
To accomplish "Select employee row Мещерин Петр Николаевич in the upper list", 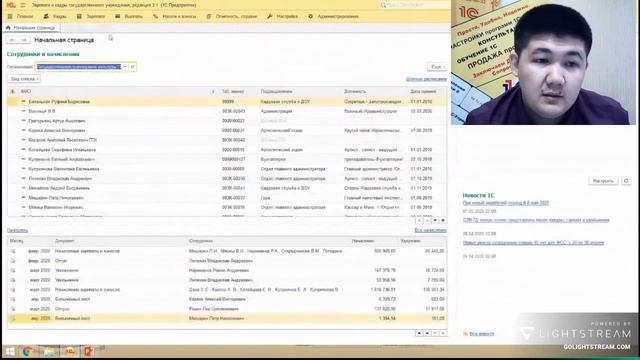I will [227, 198].
